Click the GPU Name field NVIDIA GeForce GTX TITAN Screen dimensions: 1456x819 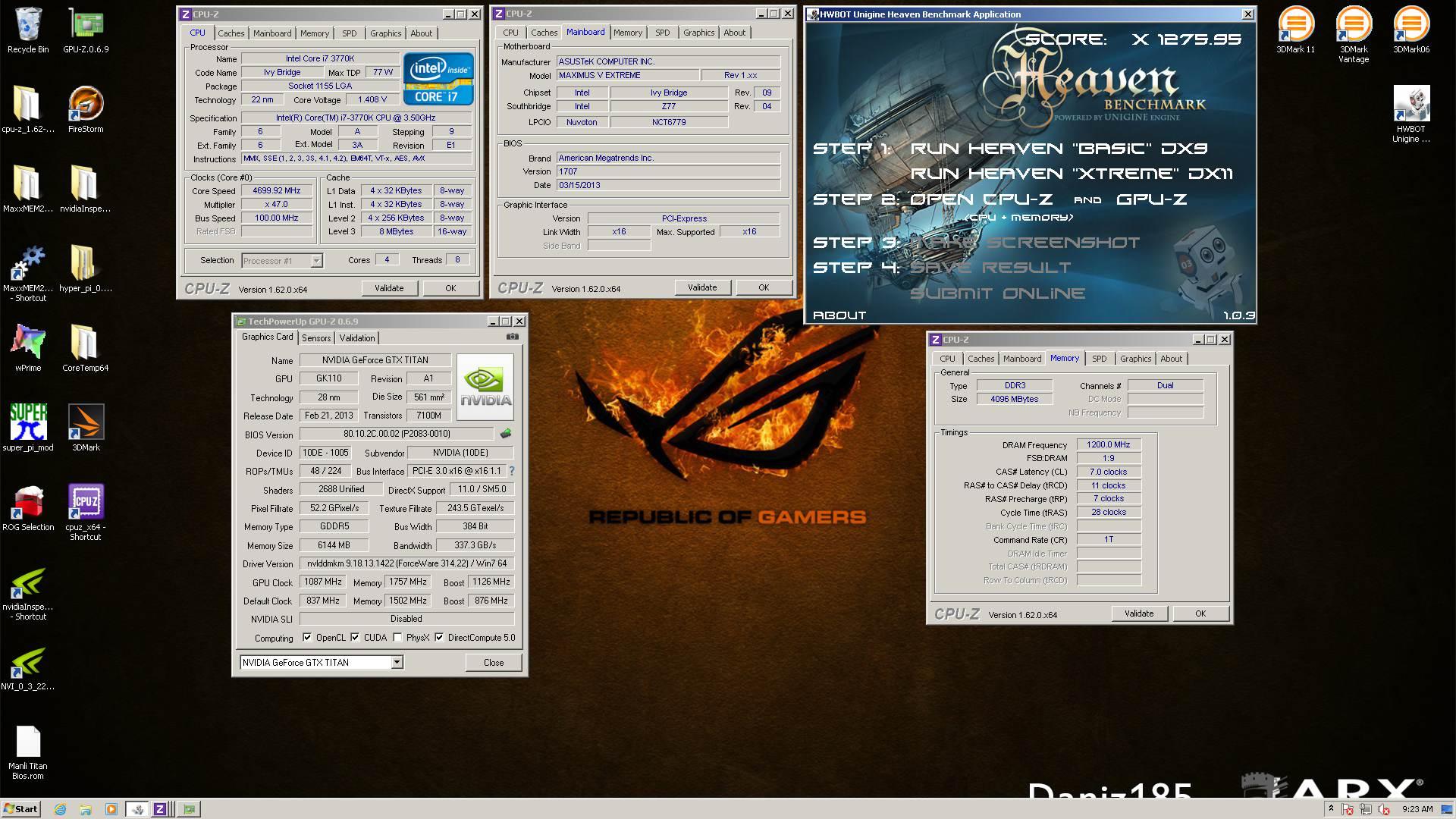375,360
